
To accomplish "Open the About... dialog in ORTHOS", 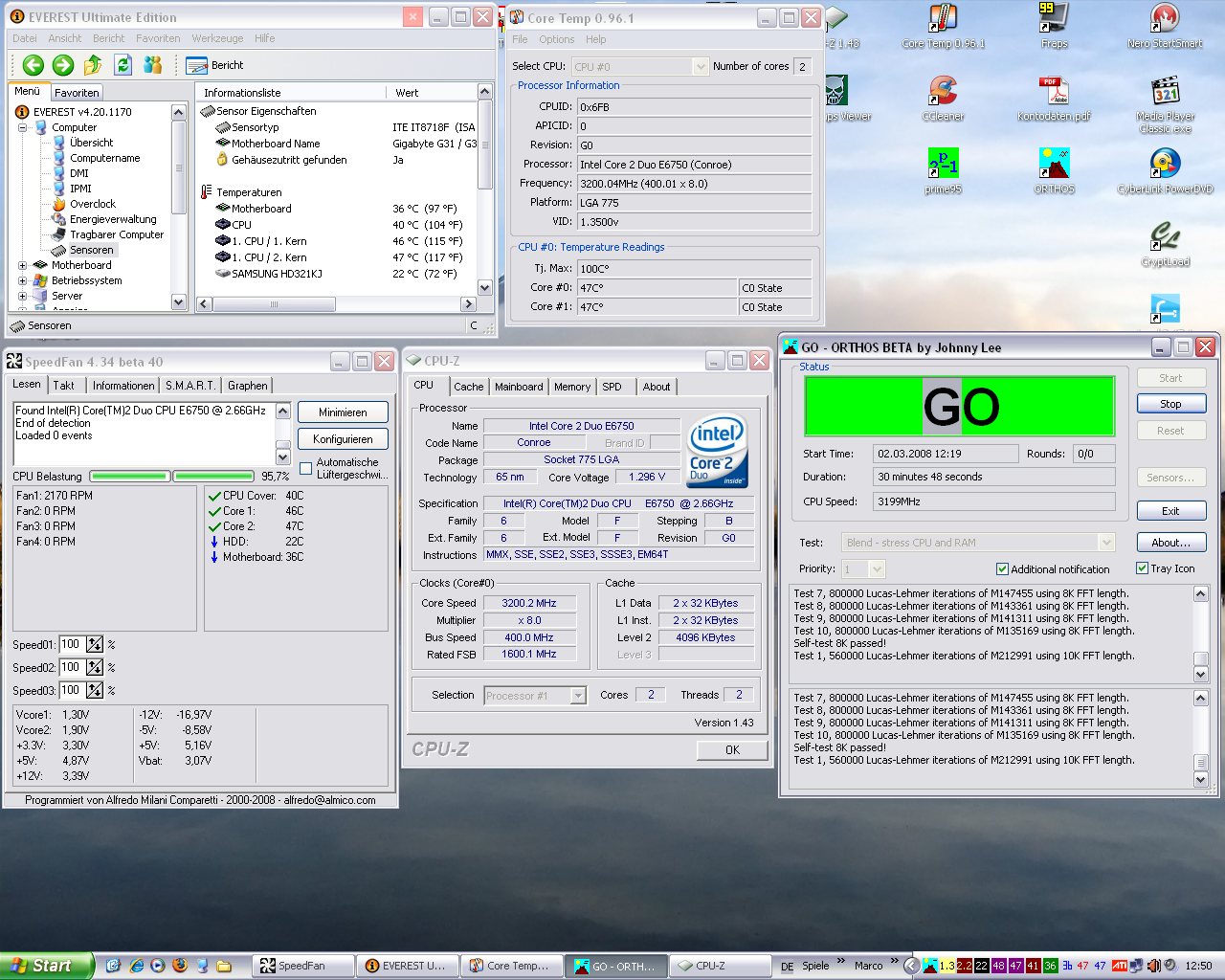I will [x=1170, y=543].
